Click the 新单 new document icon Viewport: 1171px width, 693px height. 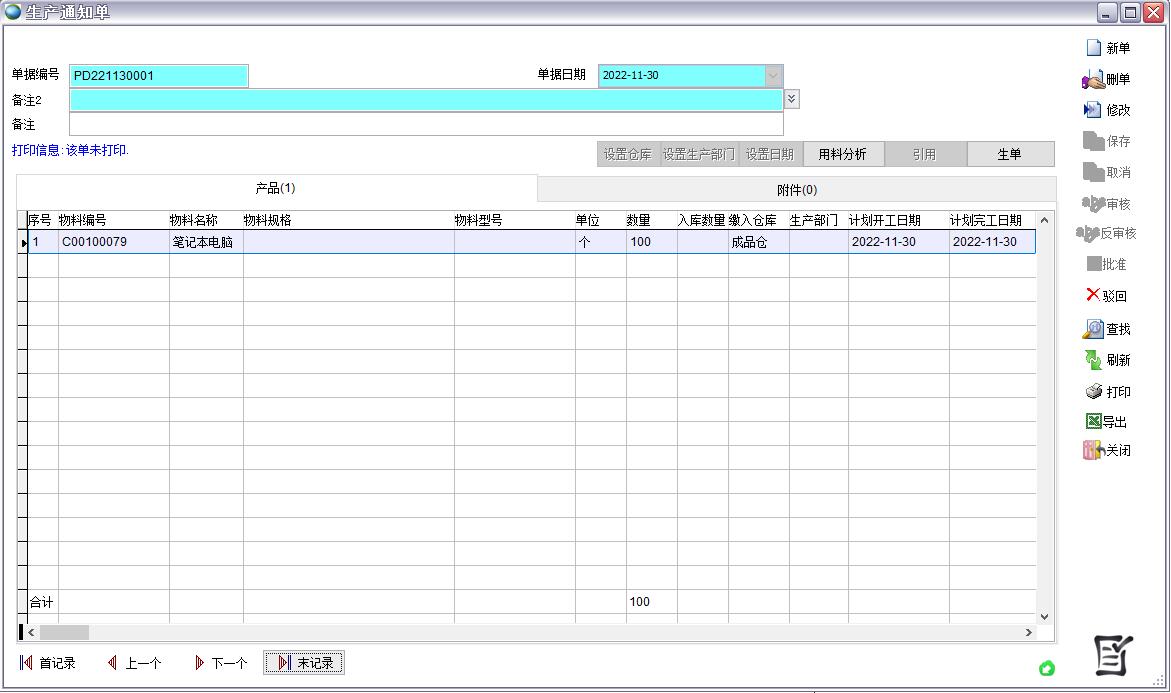[x=1094, y=48]
